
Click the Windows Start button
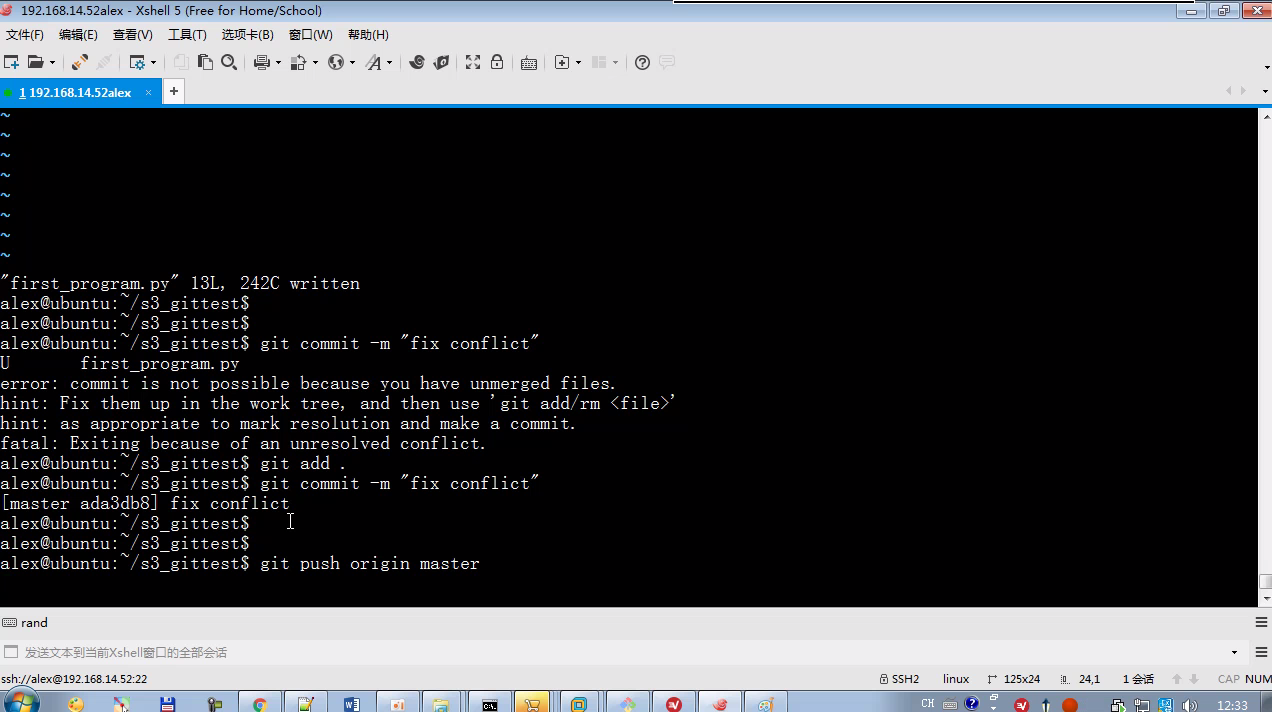point(22,702)
